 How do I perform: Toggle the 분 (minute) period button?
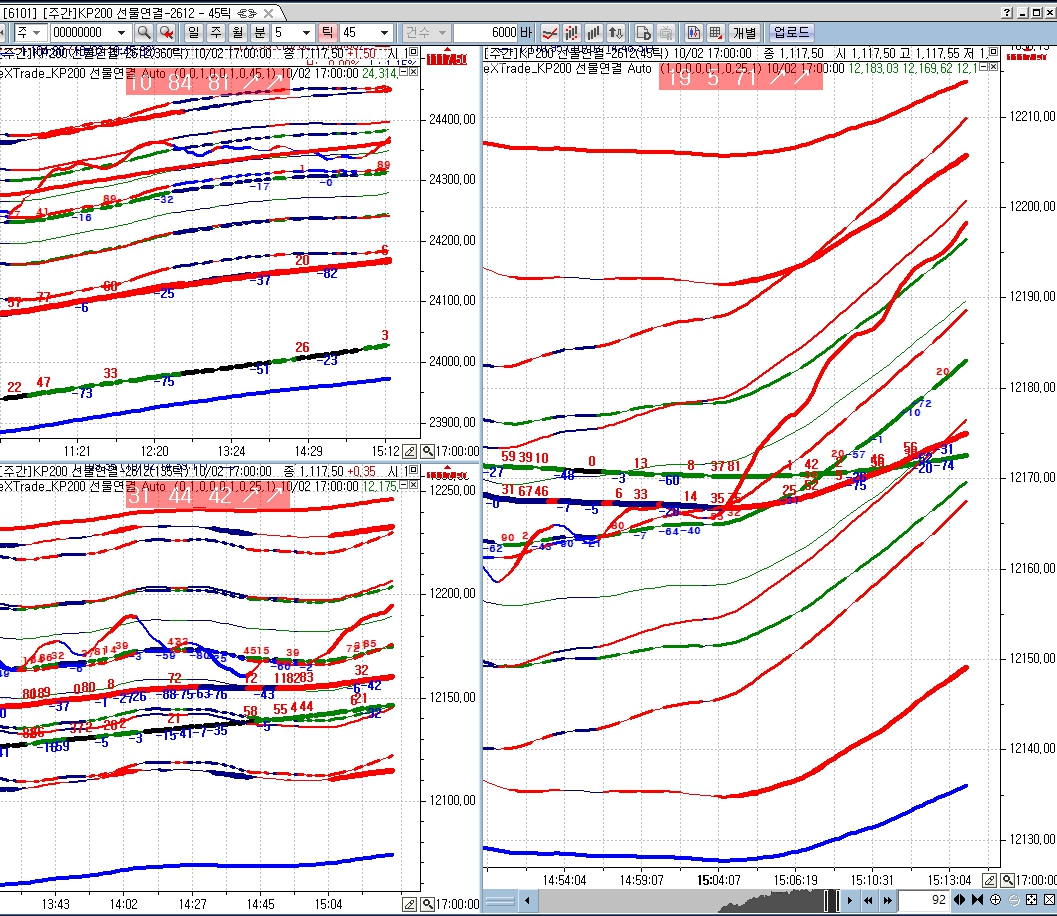point(260,32)
